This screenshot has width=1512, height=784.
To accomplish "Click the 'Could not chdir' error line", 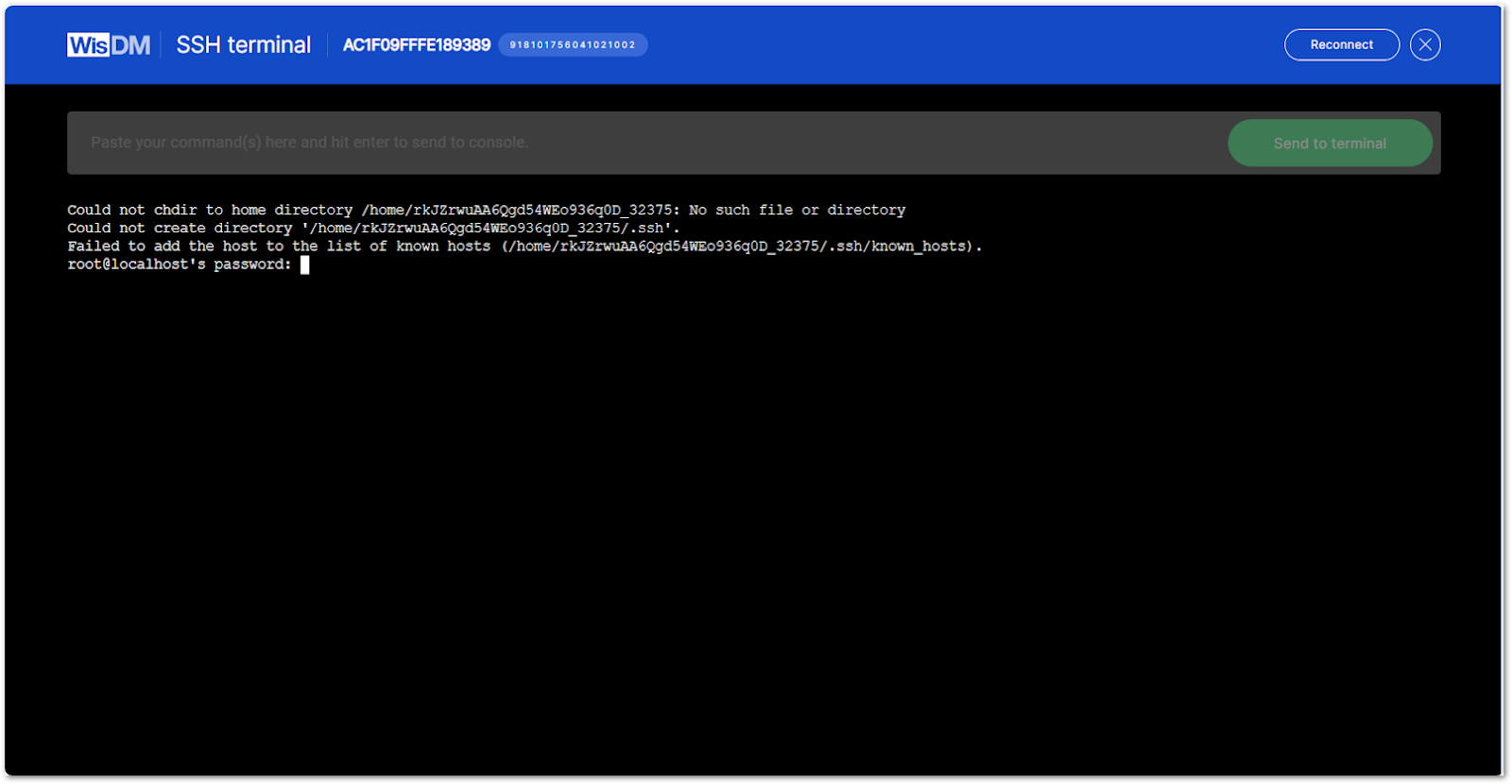I will coord(486,209).
